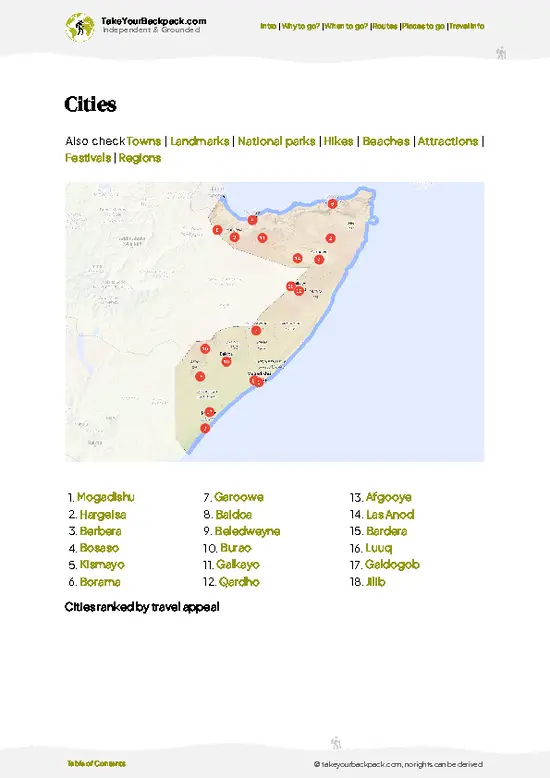Image resolution: width=550 pixels, height=778 pixels.
Task: Open the Berbera city link in list
Action: click(x=101, y=531)
